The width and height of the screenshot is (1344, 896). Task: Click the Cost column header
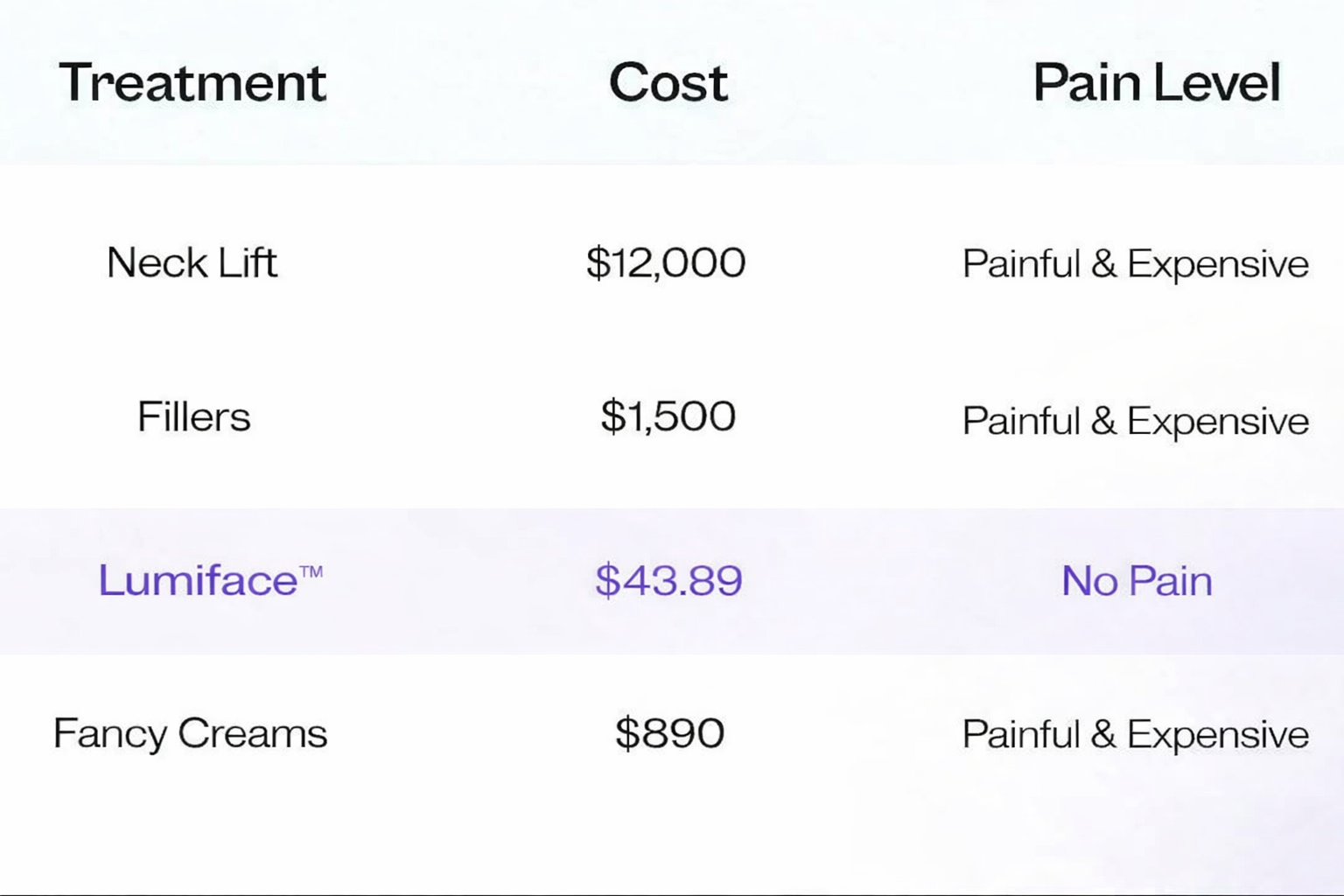668,83
